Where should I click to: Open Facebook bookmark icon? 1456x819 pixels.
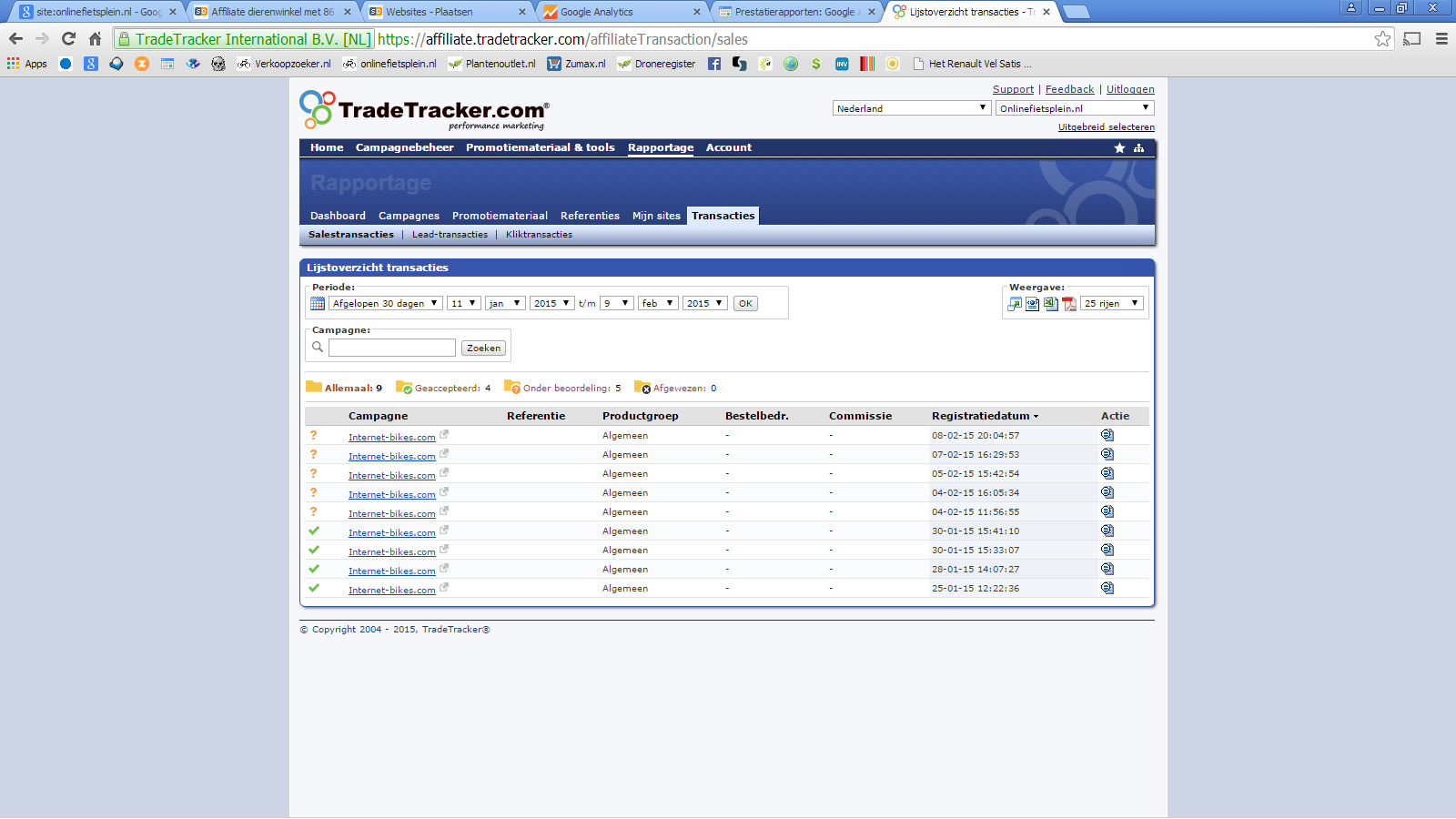tap(714, 64)
